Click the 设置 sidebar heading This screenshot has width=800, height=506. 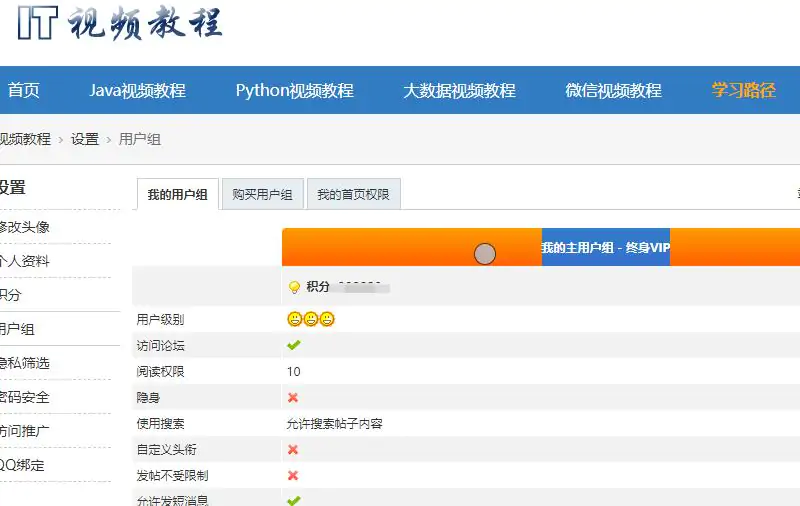pyautogui.click(x=12, y=187)
